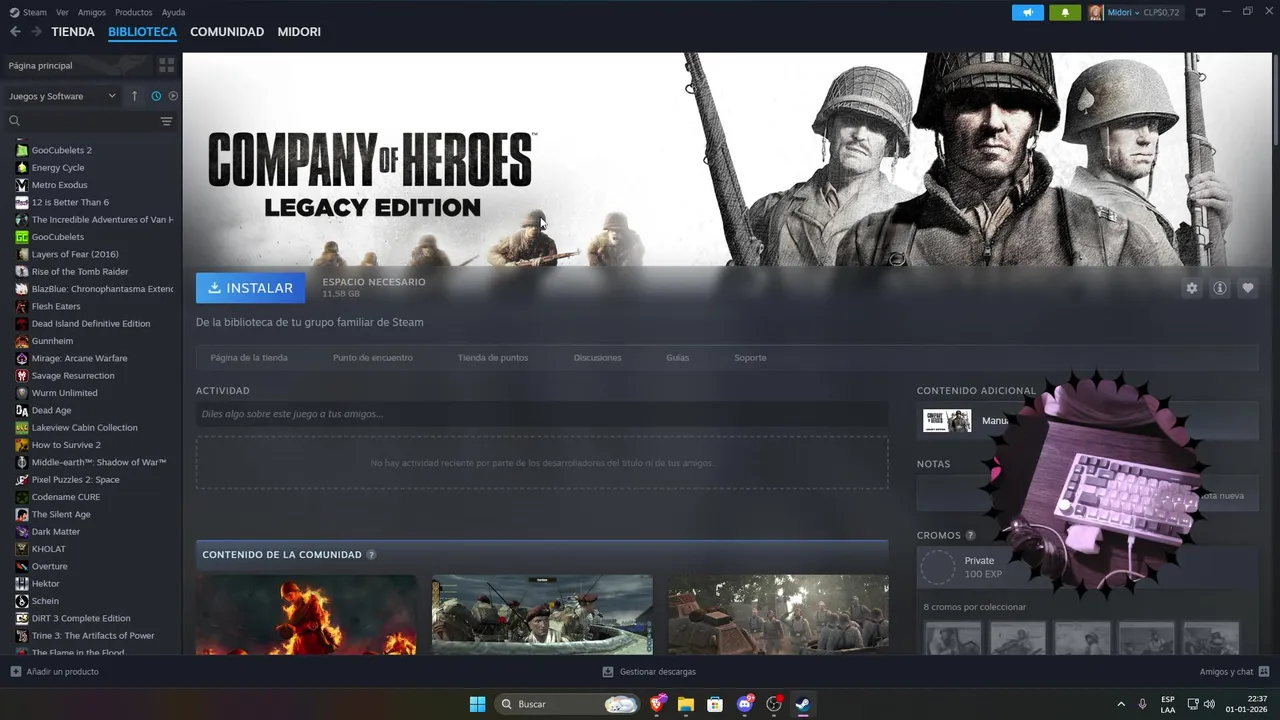This screenshot has height=720, width=1280.
Task: Click the Midori profile avatar
Action: pos(1096,12)
